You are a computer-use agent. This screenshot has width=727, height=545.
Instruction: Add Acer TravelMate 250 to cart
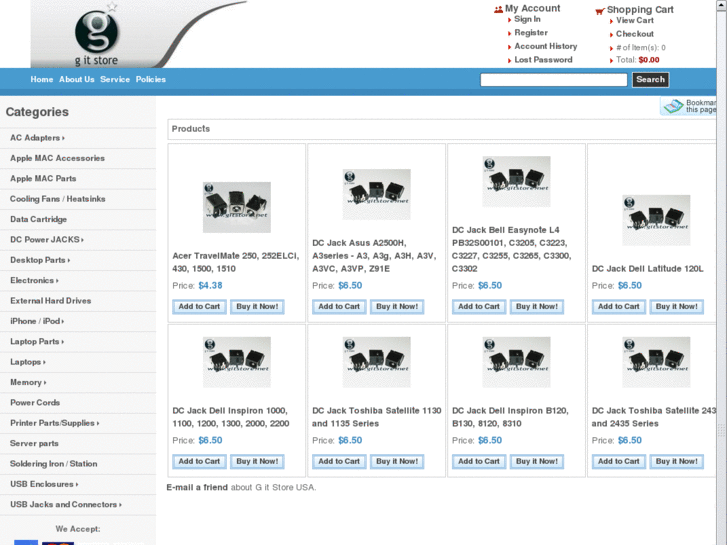pyautogui.click(x=199, y=307)
